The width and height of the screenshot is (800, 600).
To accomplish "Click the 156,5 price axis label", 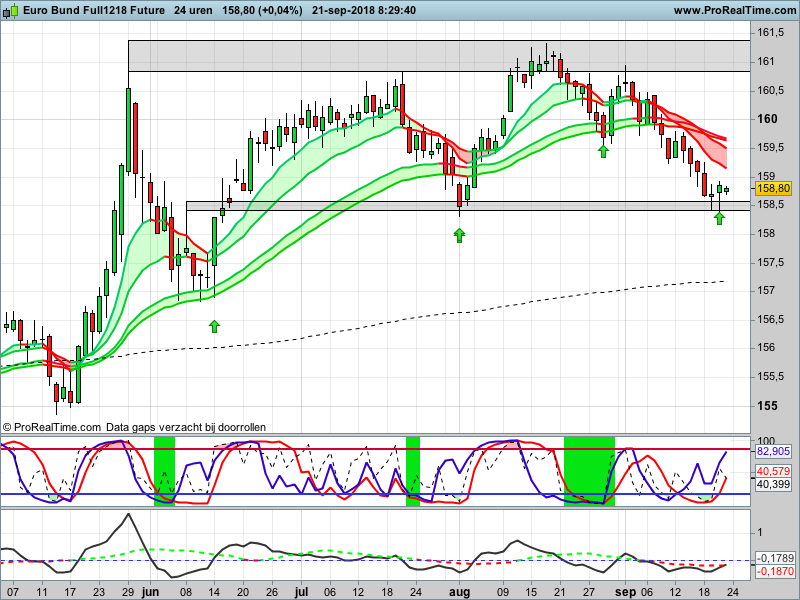I will pos(770,319).
